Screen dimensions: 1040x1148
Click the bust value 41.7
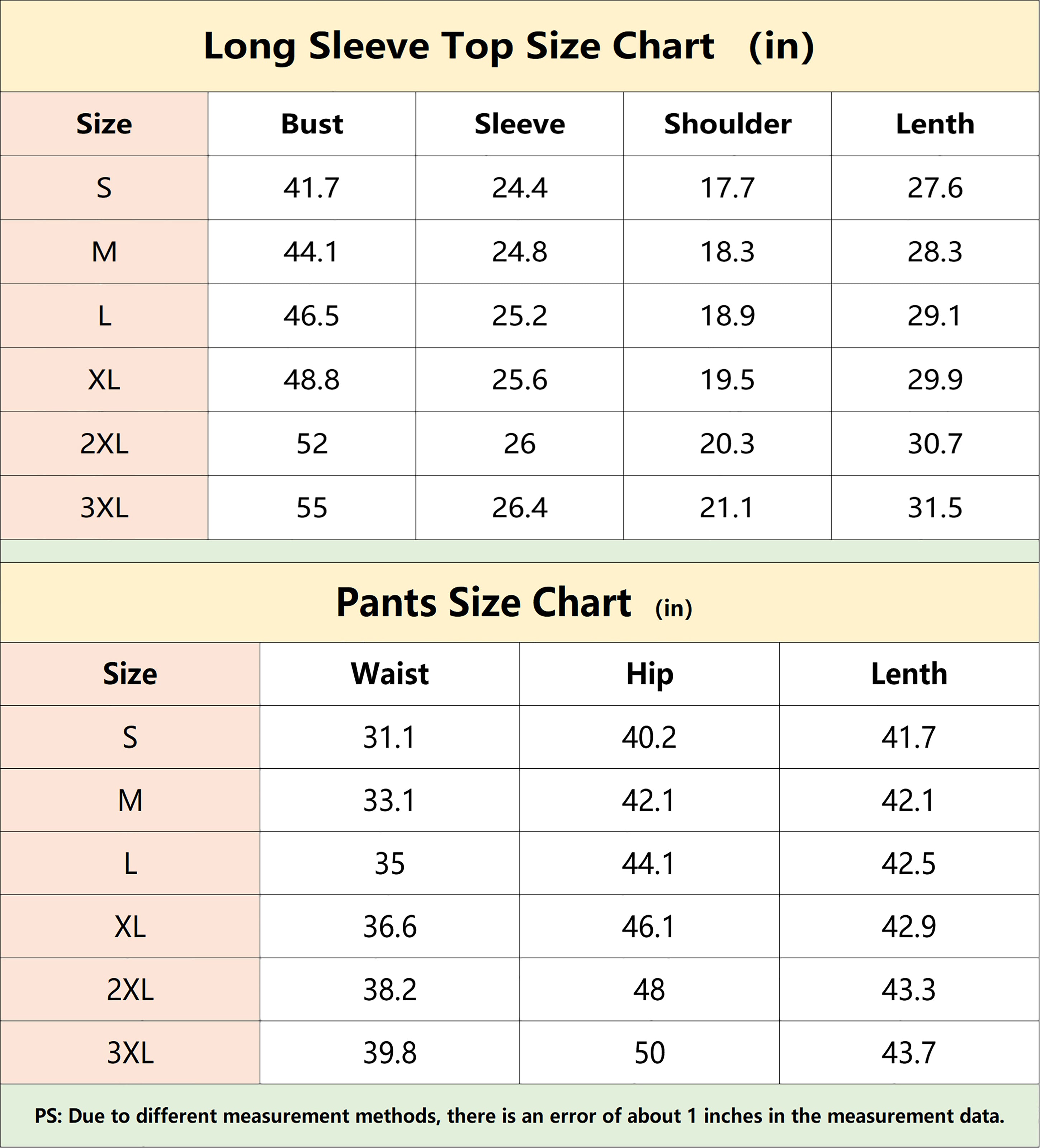[312, 188]
